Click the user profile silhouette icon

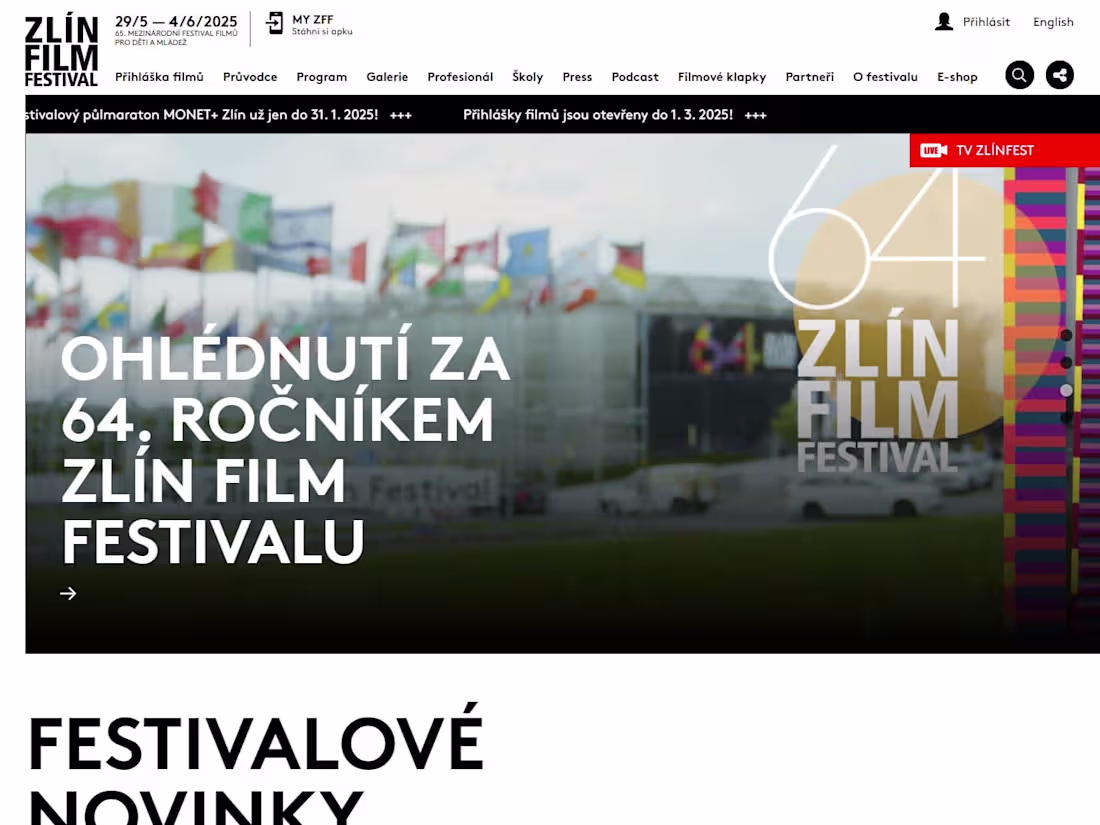[x=944, y=22]
